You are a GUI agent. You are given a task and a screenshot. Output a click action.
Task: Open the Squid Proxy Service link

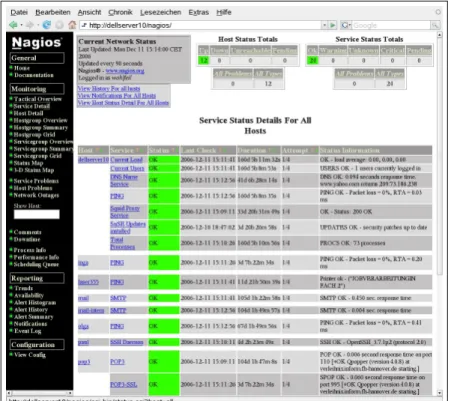coord(125,212)
